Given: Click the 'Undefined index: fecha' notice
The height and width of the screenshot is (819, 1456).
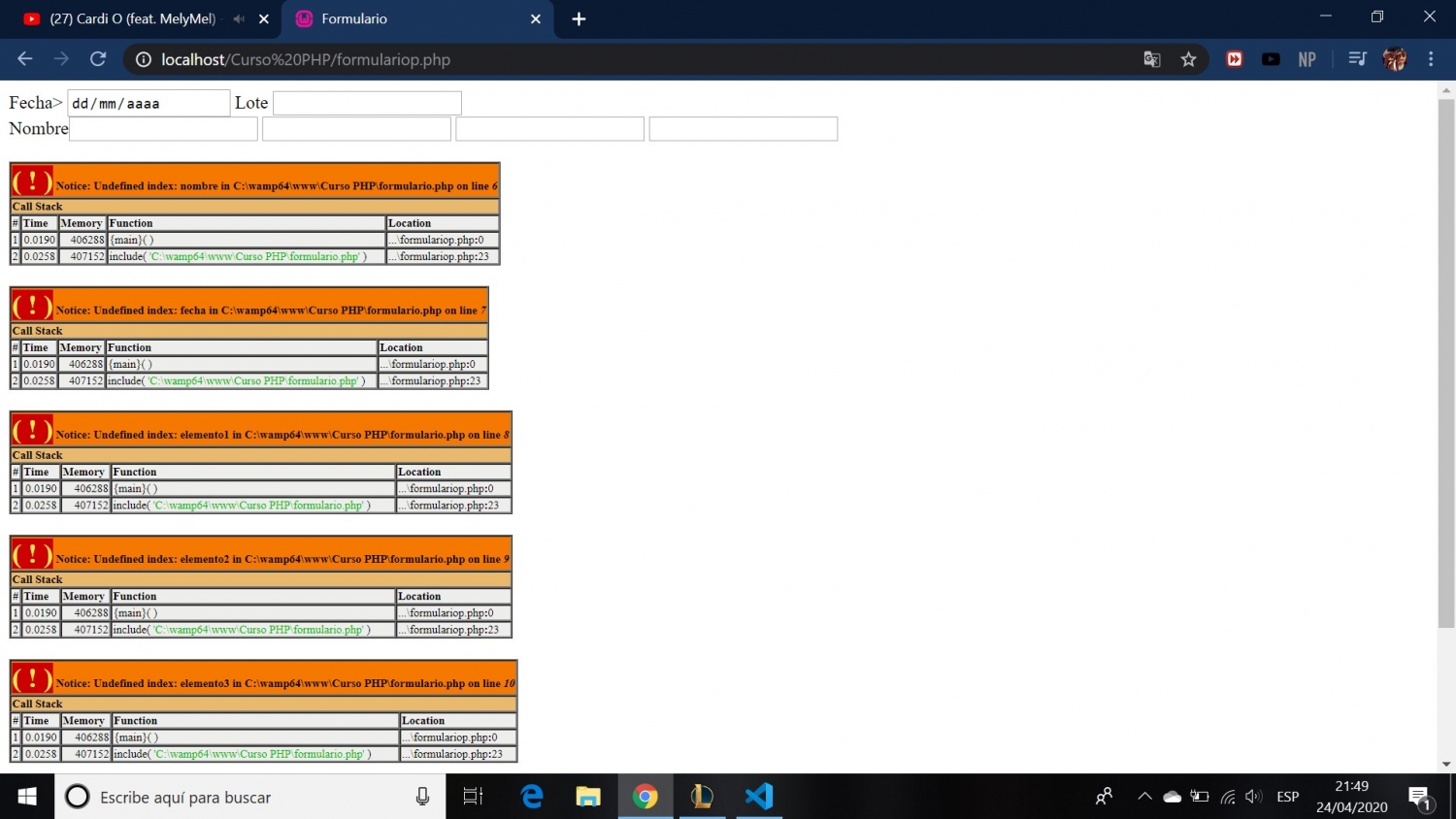Looking at the screenshot, I should [271, 311].
